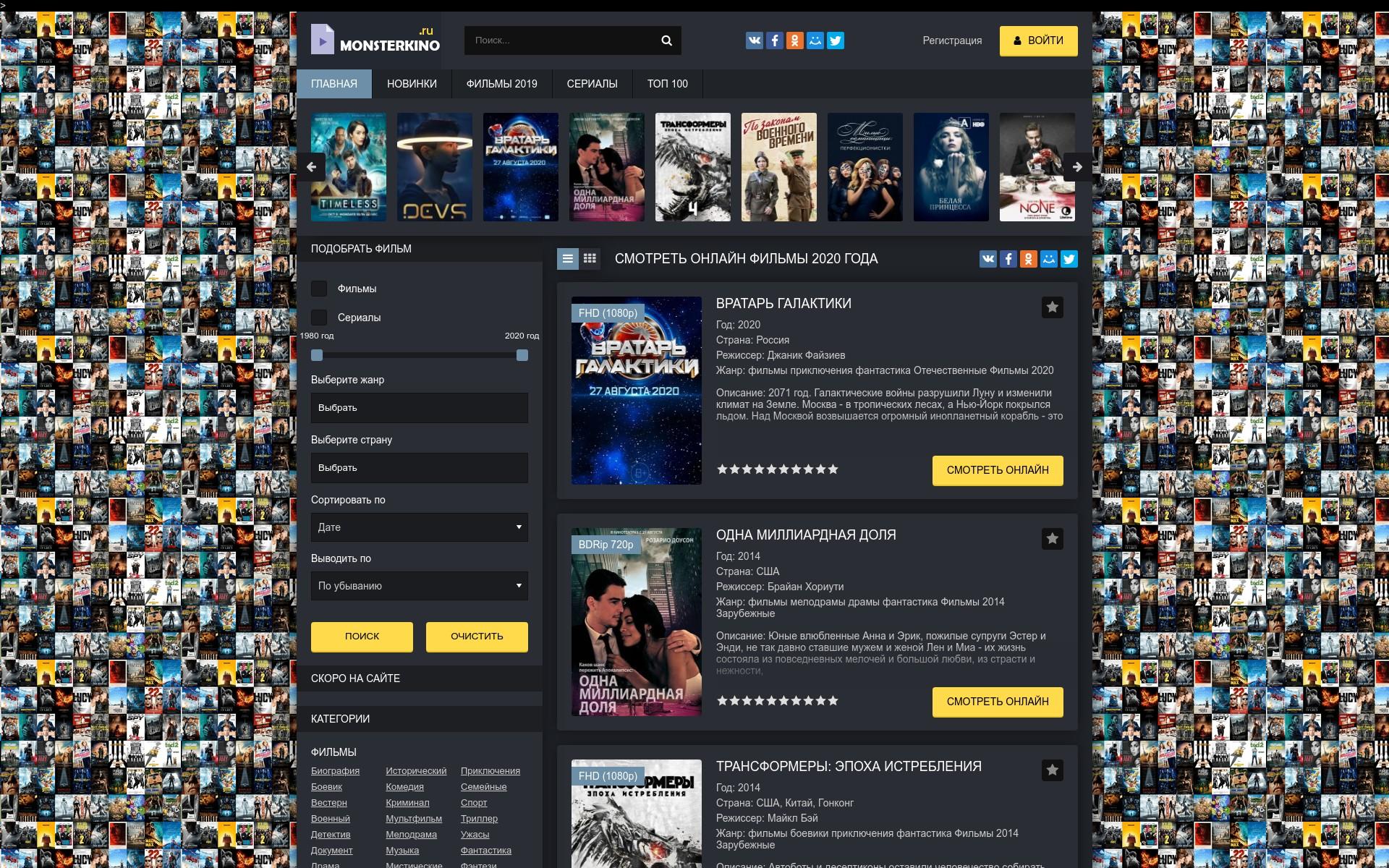Open Трансформеры: Эпоха истребления title link
Image resolution: width=1389 pixels, height=868 pixels.
tap(849, 767)
